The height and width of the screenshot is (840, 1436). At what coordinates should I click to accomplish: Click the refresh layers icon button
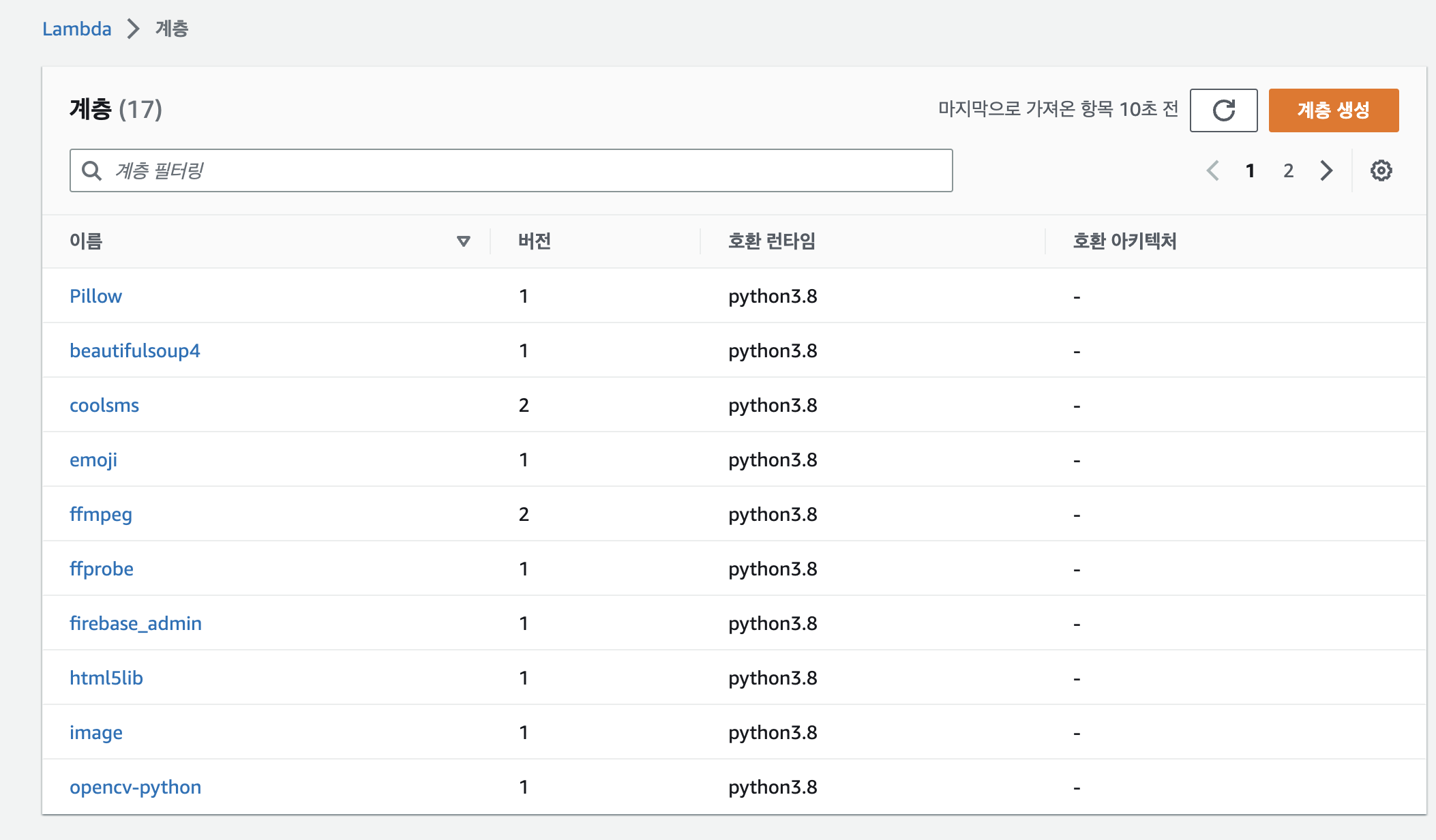(x=1223, y=110)
